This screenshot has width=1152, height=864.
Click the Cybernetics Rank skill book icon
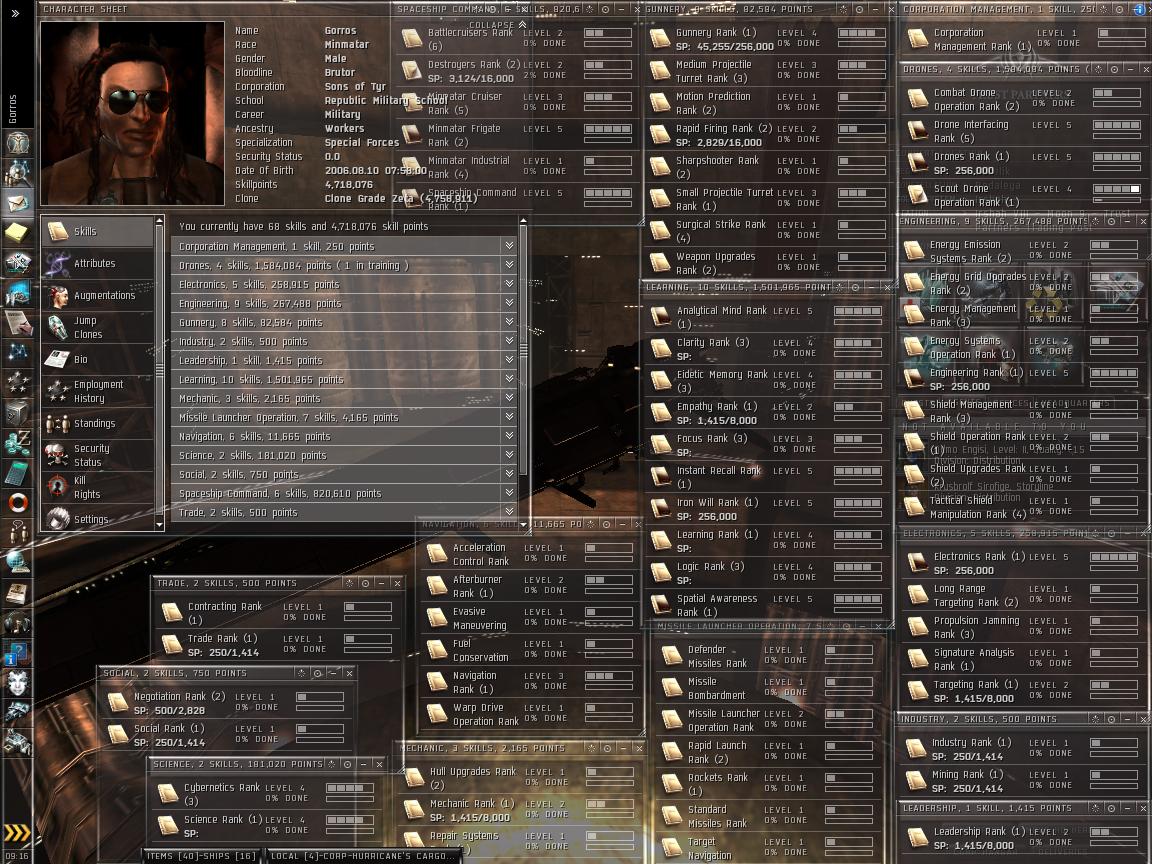click(x=168, y=793)
